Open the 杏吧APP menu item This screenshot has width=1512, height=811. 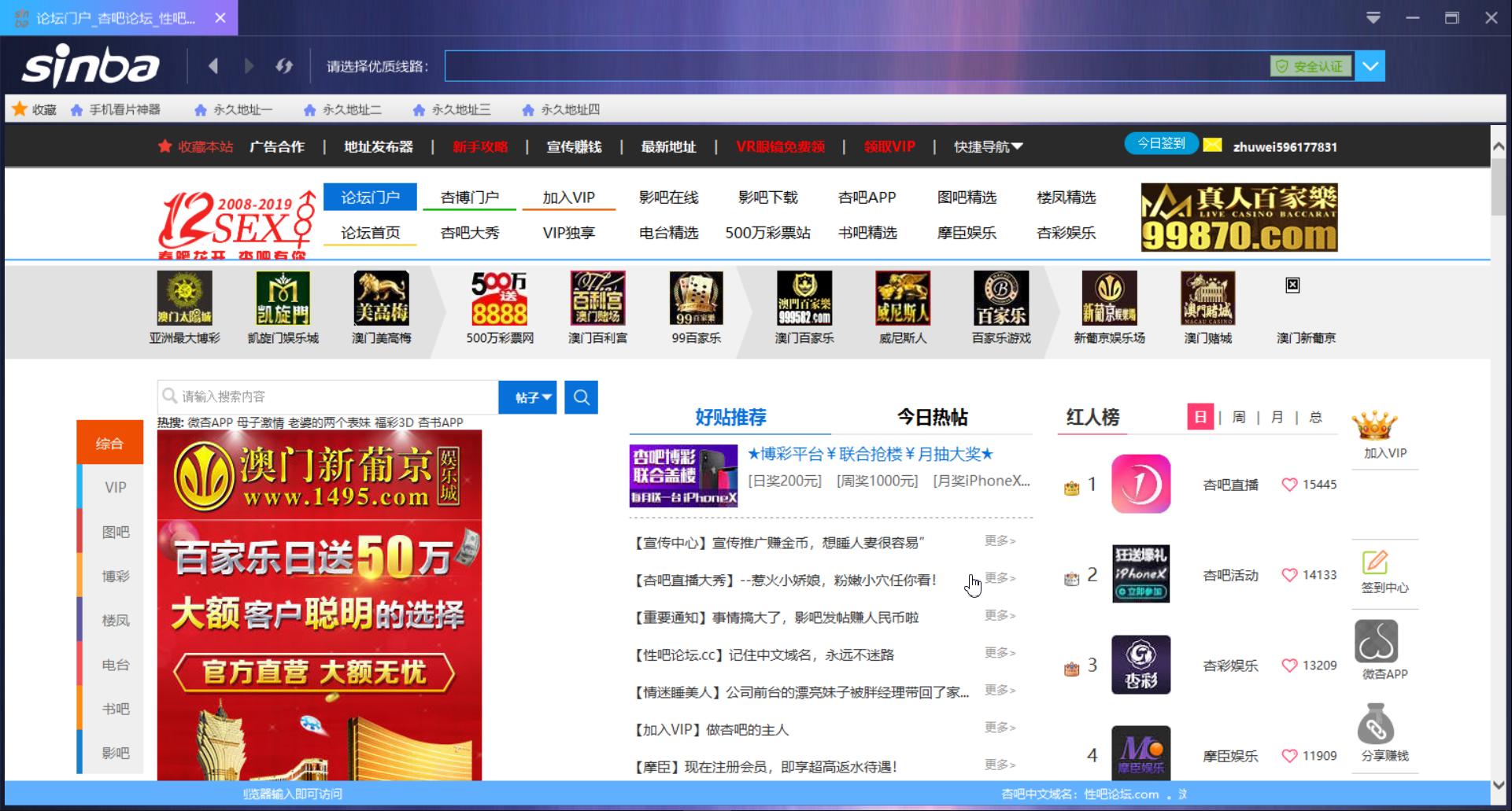867,197
